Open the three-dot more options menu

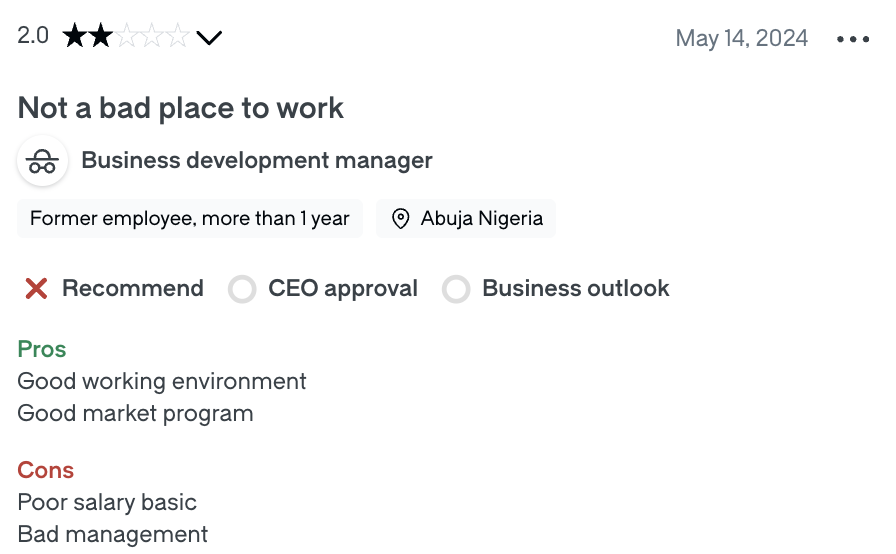click(853, 39)
